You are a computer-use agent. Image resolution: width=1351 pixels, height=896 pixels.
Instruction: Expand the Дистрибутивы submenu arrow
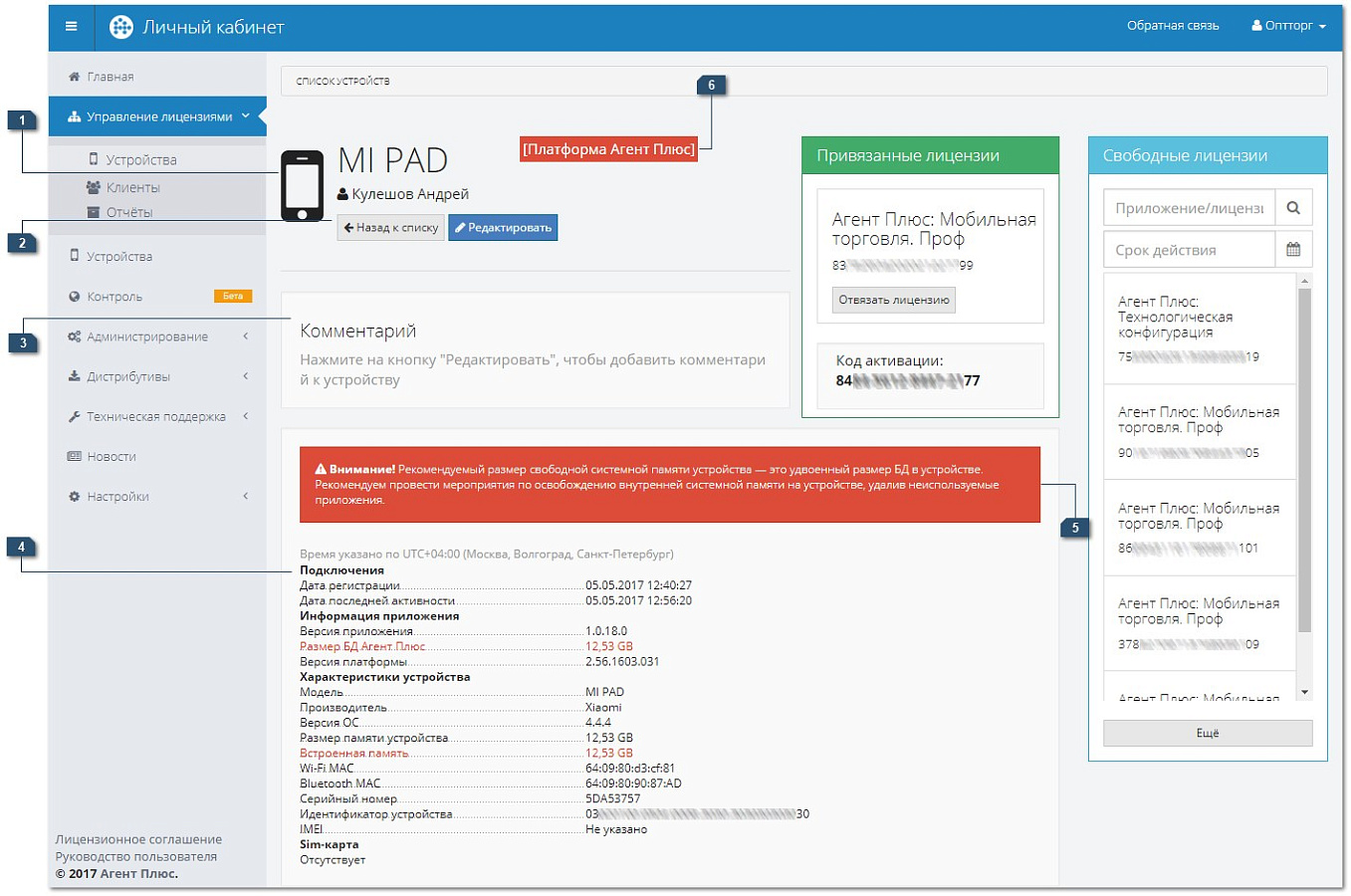pos(246,376)
